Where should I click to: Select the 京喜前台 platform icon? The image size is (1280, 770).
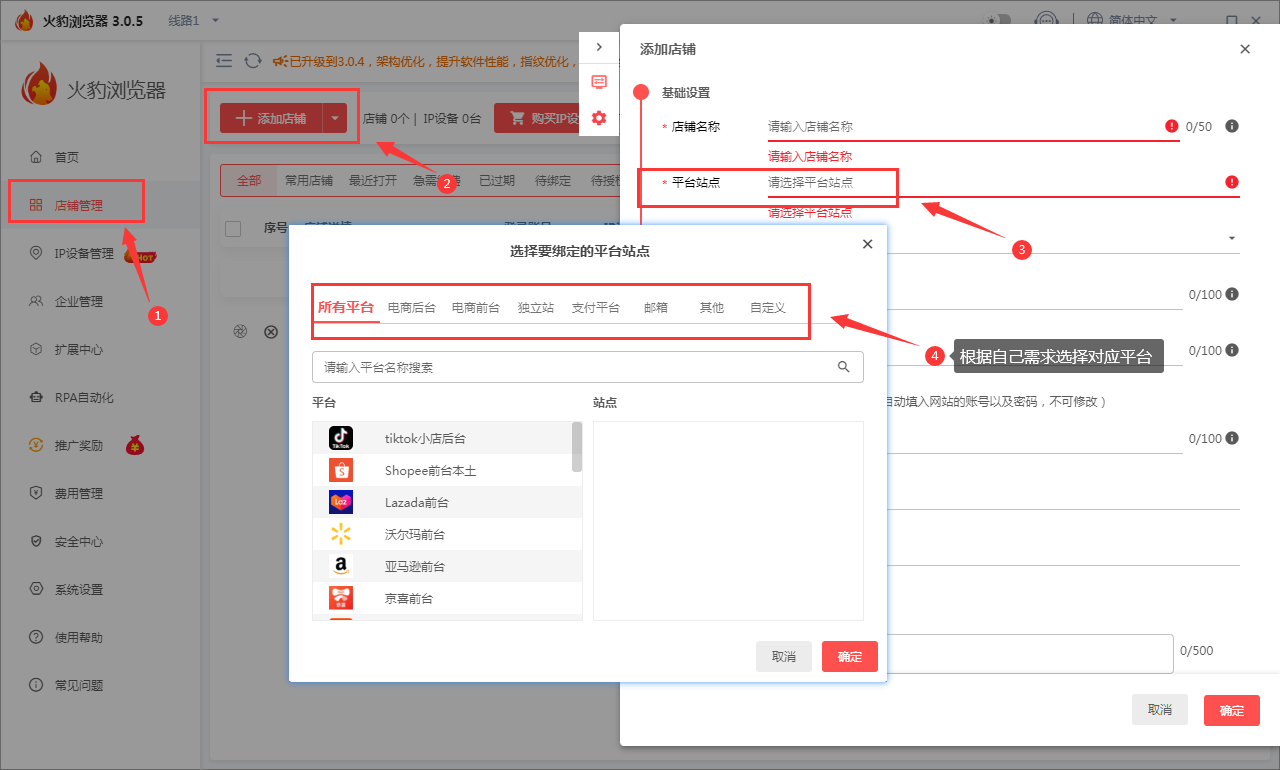pyautogui.click(x=341, y=598)
